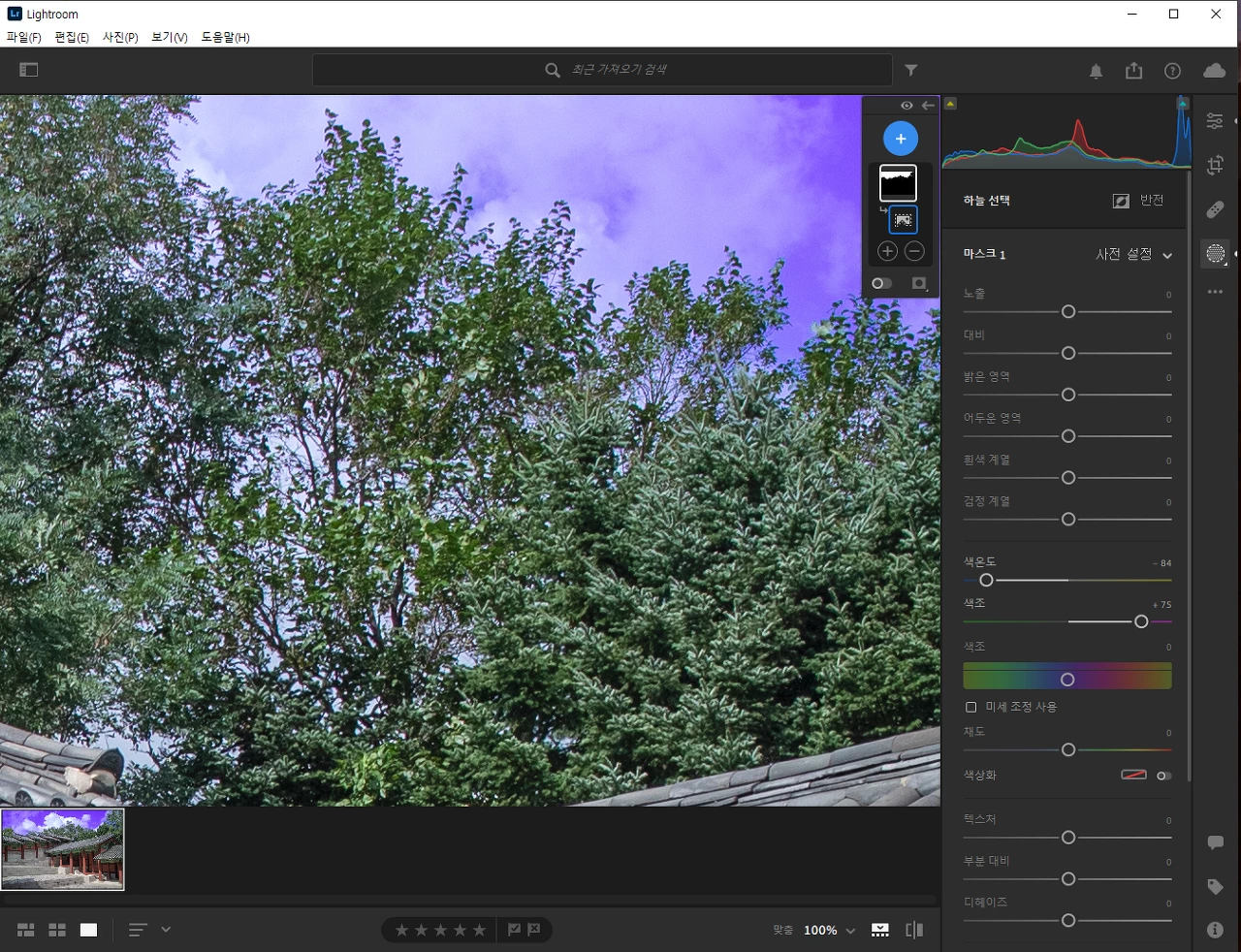Click the 반전 invert button
The height and width of the screenshot is (952, 1241).
tap(1138, 201)
